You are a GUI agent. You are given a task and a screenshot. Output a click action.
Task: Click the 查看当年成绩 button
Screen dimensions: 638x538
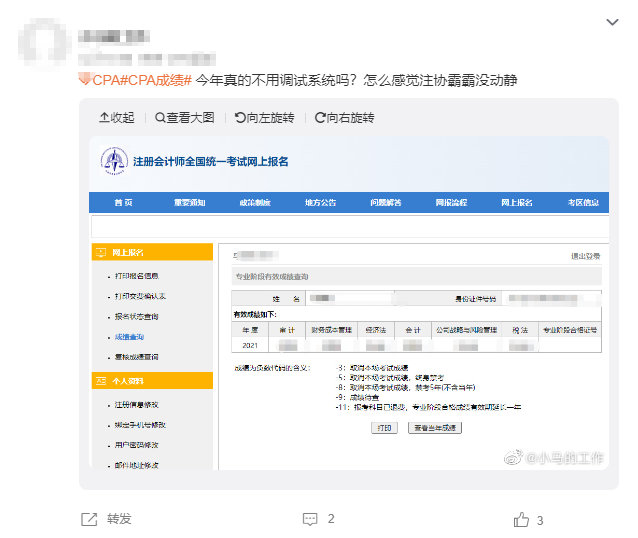(435, 428)
